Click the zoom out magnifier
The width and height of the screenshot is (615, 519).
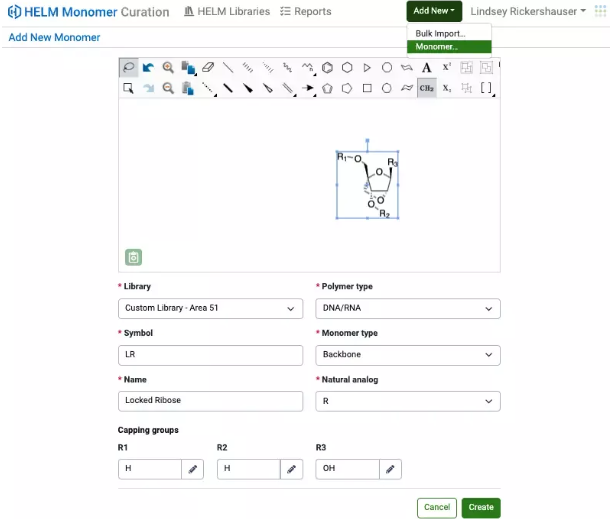[168, 88]
